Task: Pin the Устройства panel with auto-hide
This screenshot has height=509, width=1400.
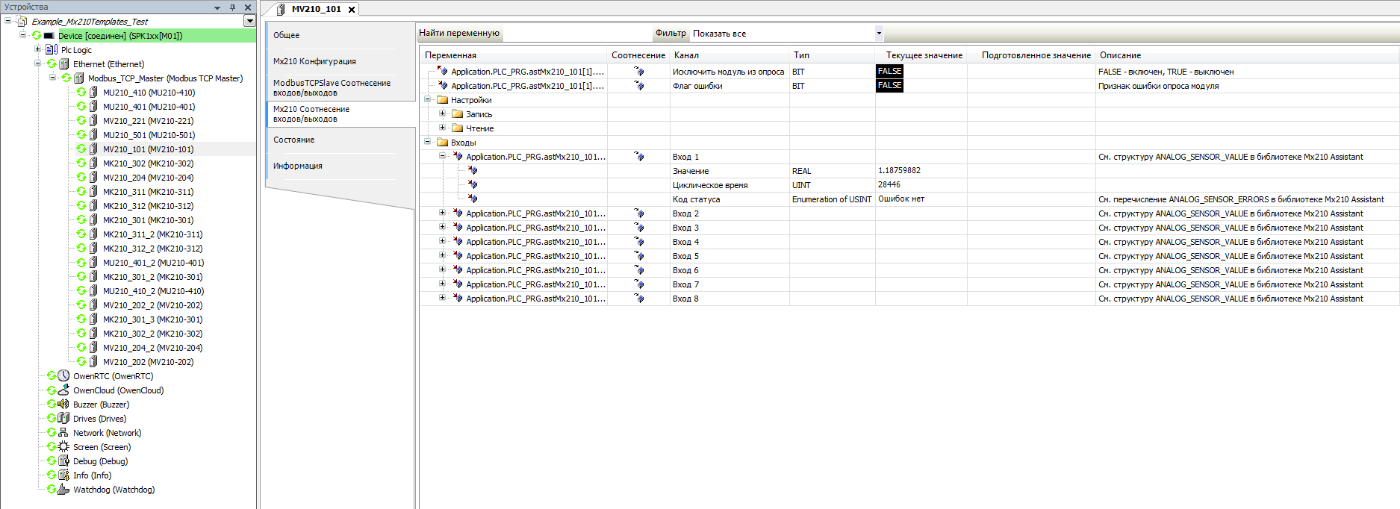Action: coord(233,7)
